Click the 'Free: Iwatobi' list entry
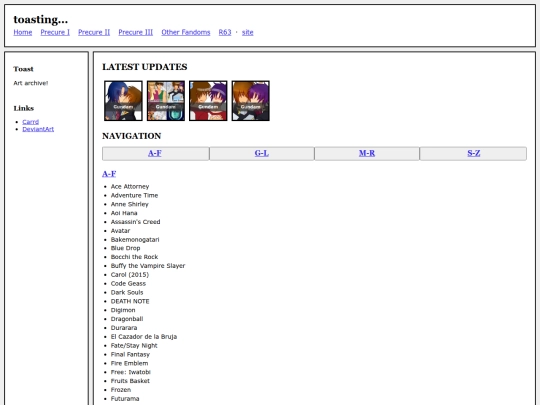The image size is (540, 405). tap(131, 372)
